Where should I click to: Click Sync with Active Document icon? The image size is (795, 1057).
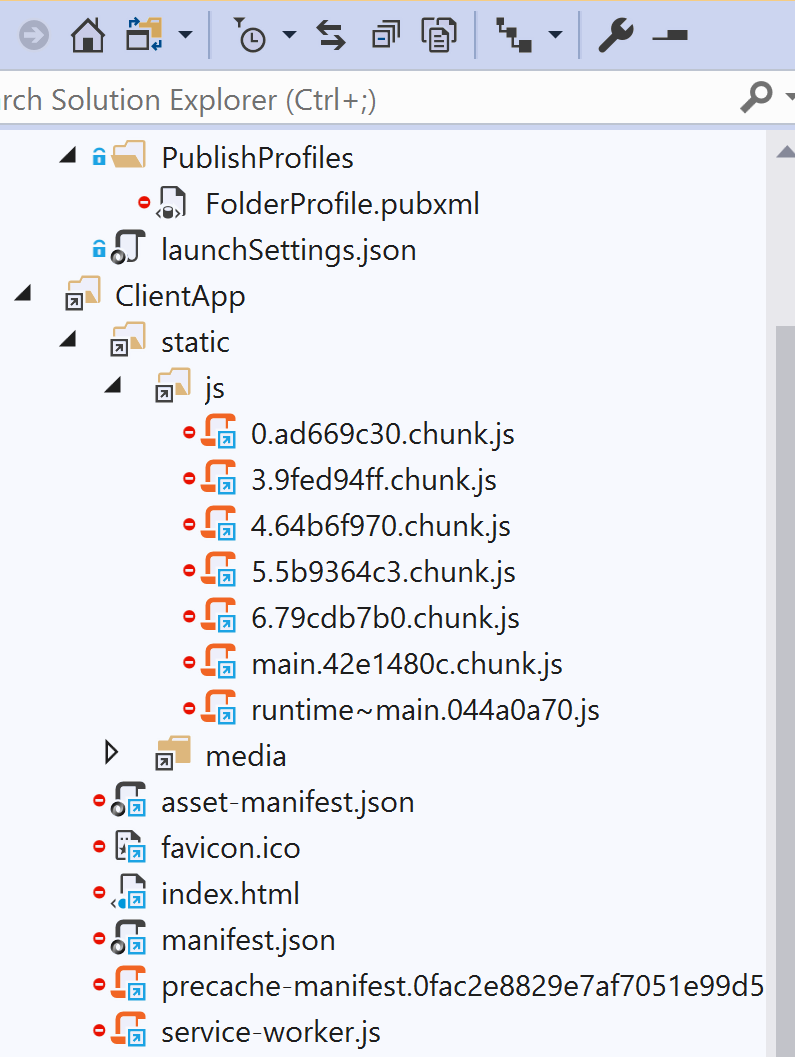coord(331,35)
